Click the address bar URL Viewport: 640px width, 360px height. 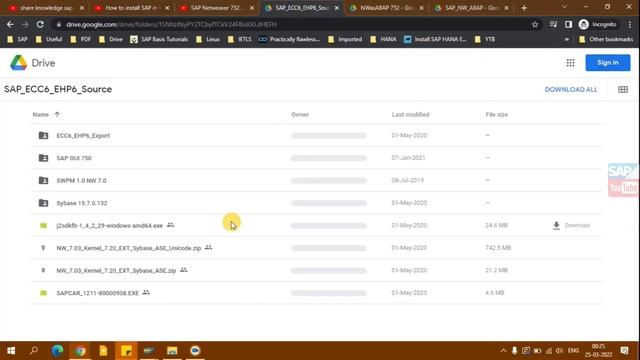(x=171, y=24)
